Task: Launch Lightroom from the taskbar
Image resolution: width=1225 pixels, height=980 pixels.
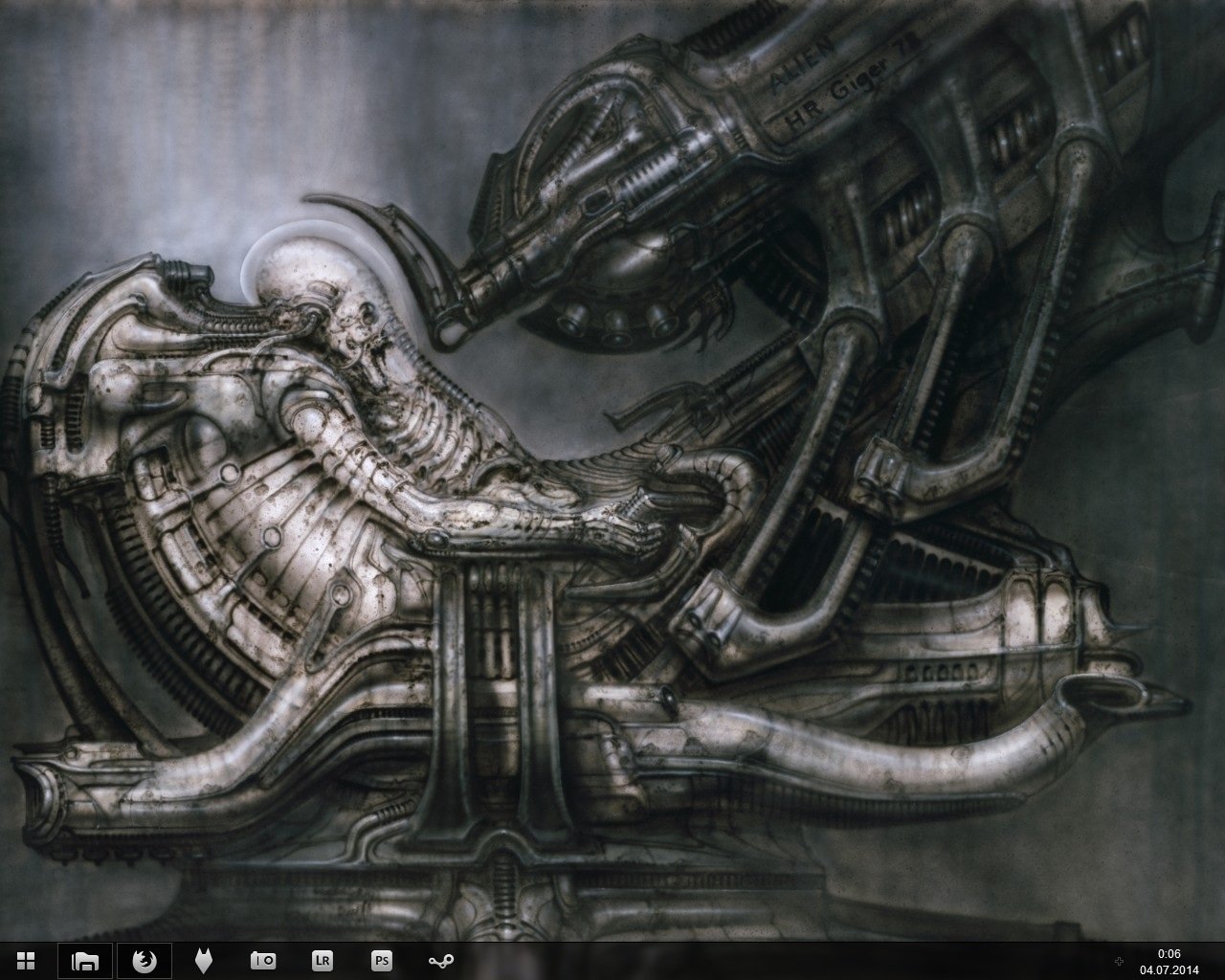Action: [322, 960]
